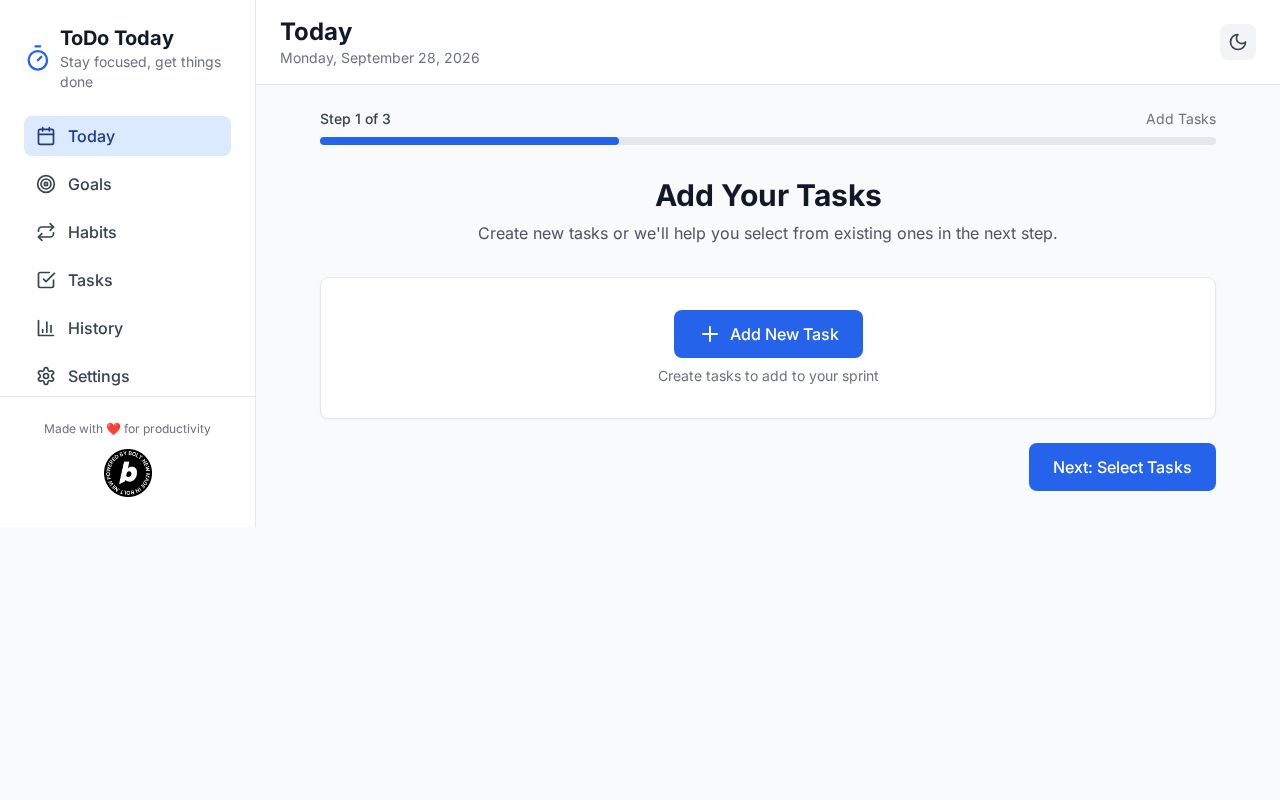Click the Step 1 of 3 label

click(355, 119)
